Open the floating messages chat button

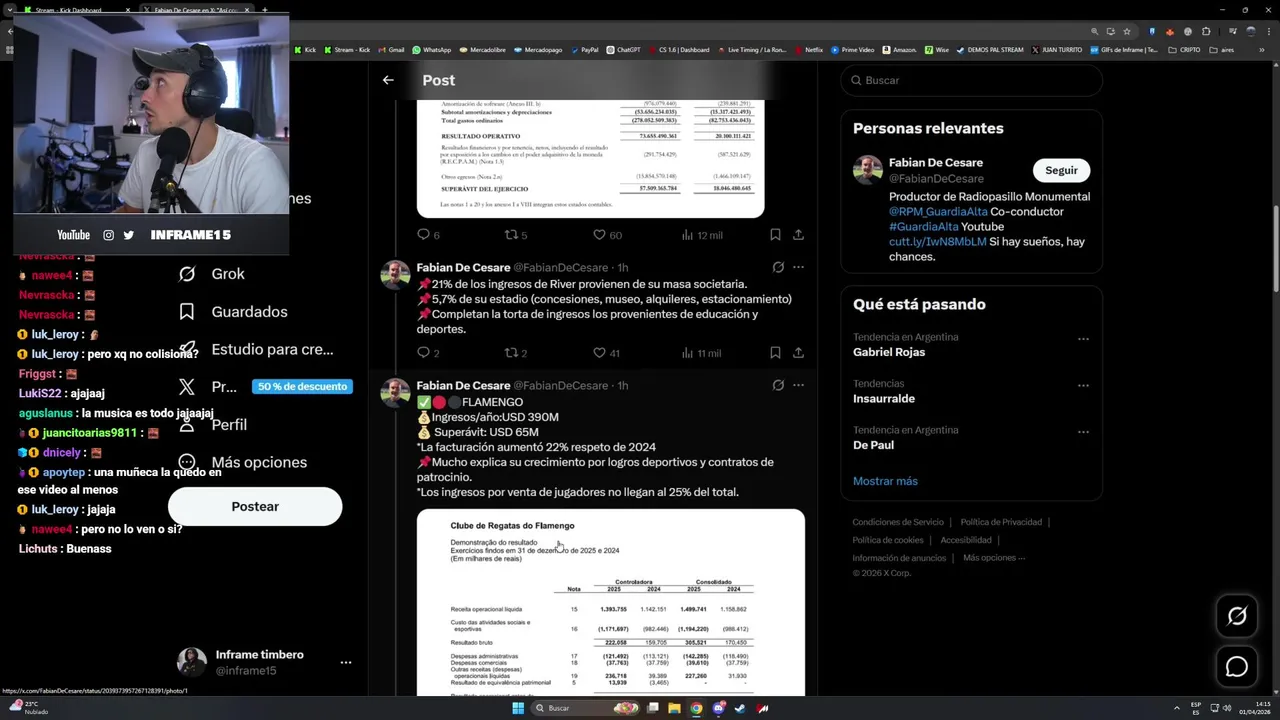click(1237, 666)
